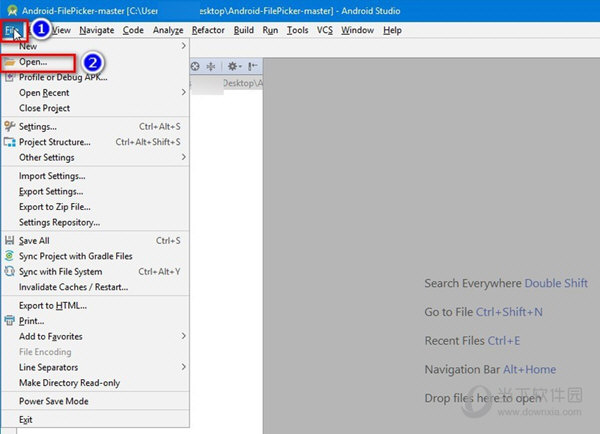Select Print... menu entry
Image resolution: width=600 pixels, height=434 pixels.
tap(95, 321)
